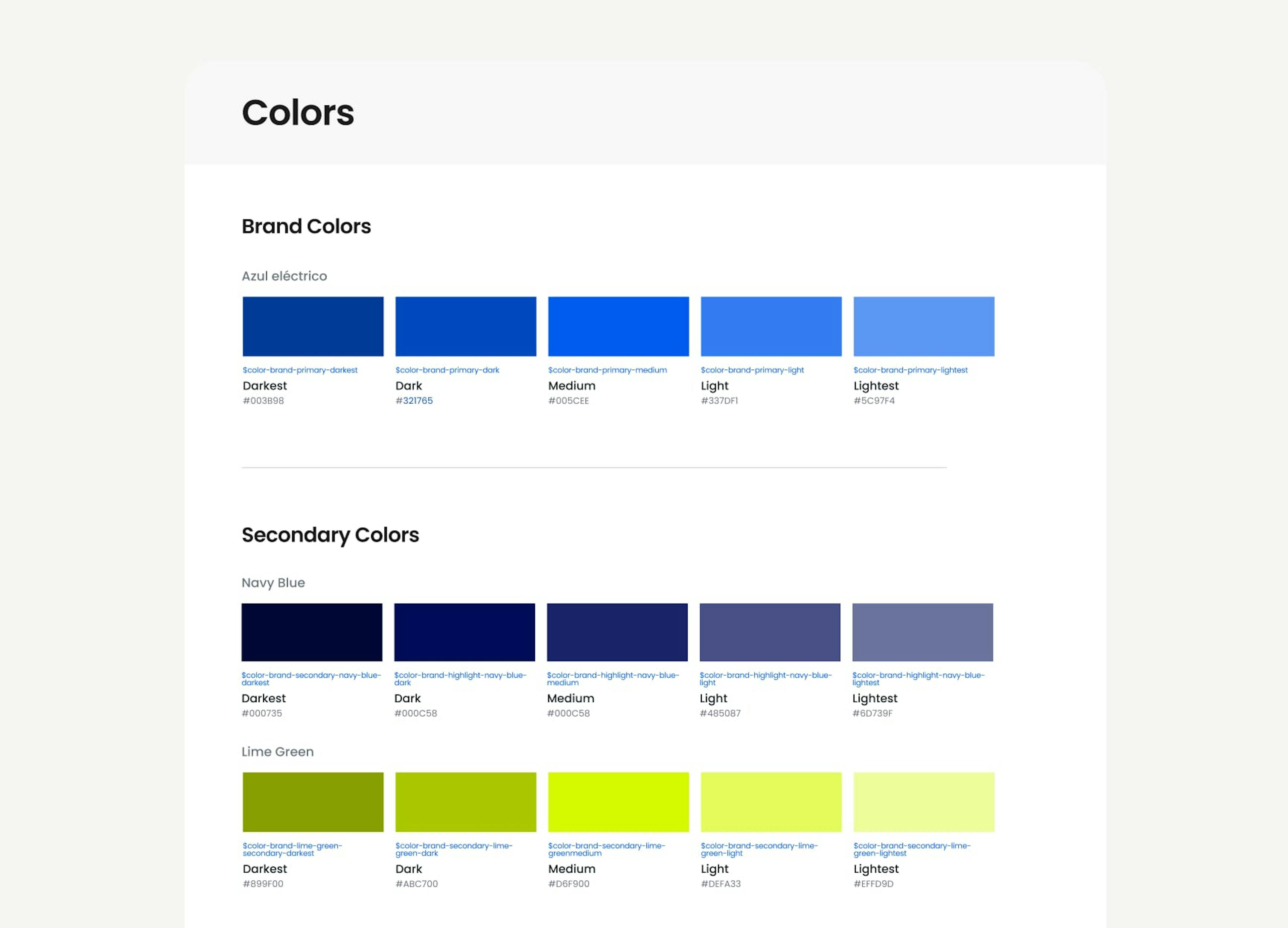Screen dimensions: 1288x928
Task: Click the Secondary Colors heading
Action: click(330, 534)
